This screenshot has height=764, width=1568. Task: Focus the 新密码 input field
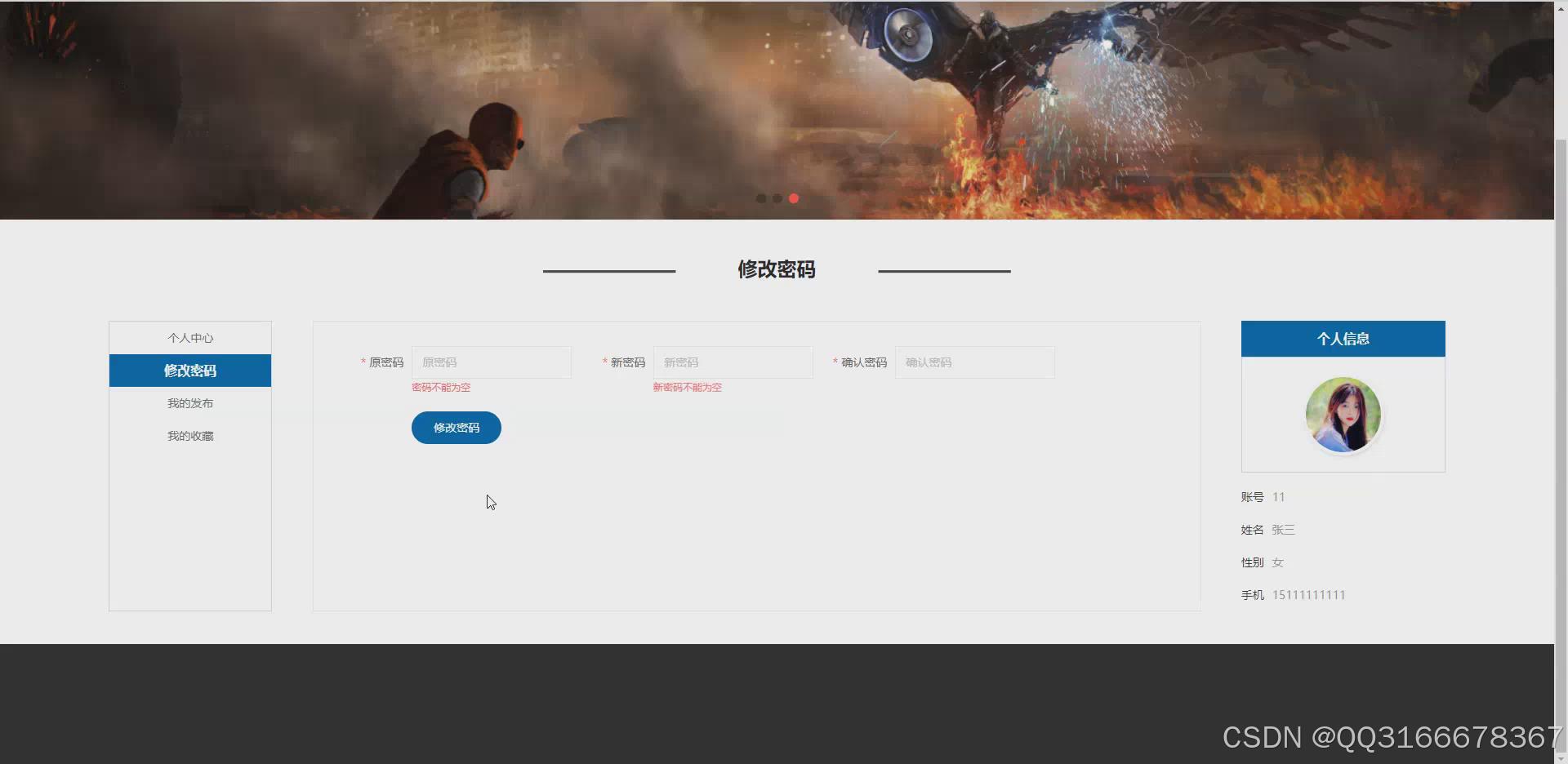733,362
